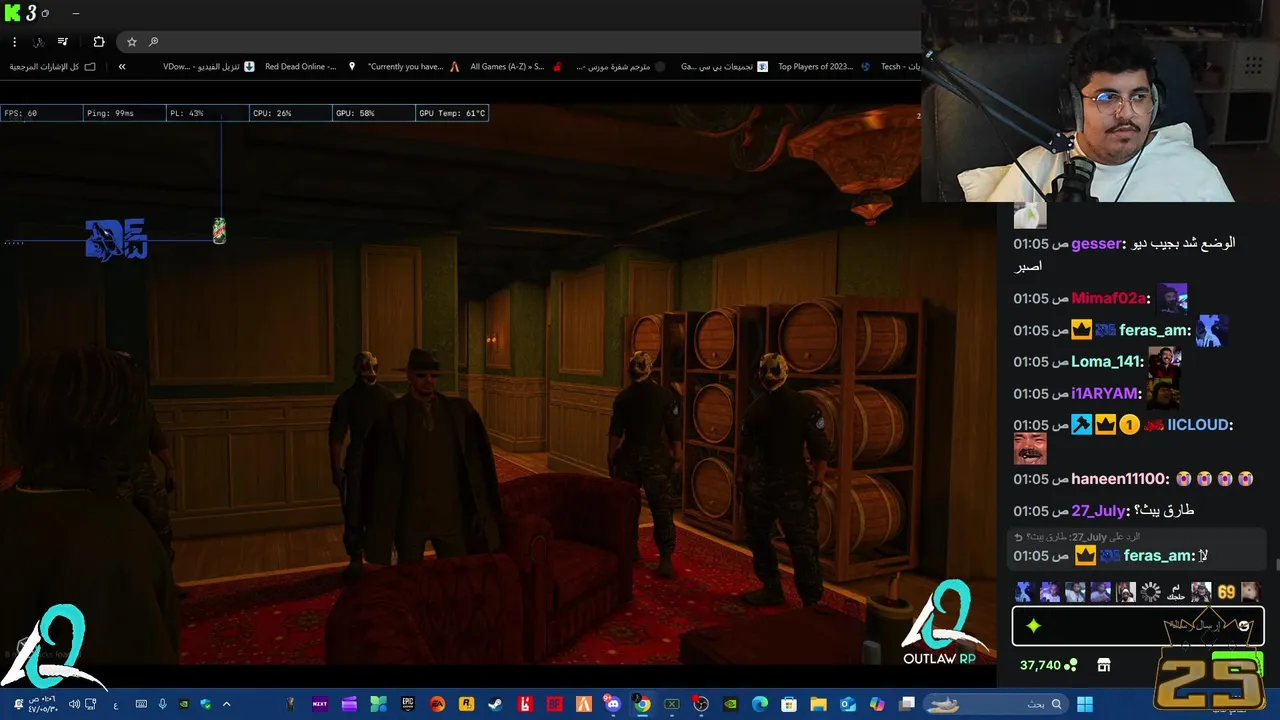Image resolution: width=1280 pixels, height=720 pixels.
Task: Expand the bookmarks overflow chevron
Action: [122, 67]
